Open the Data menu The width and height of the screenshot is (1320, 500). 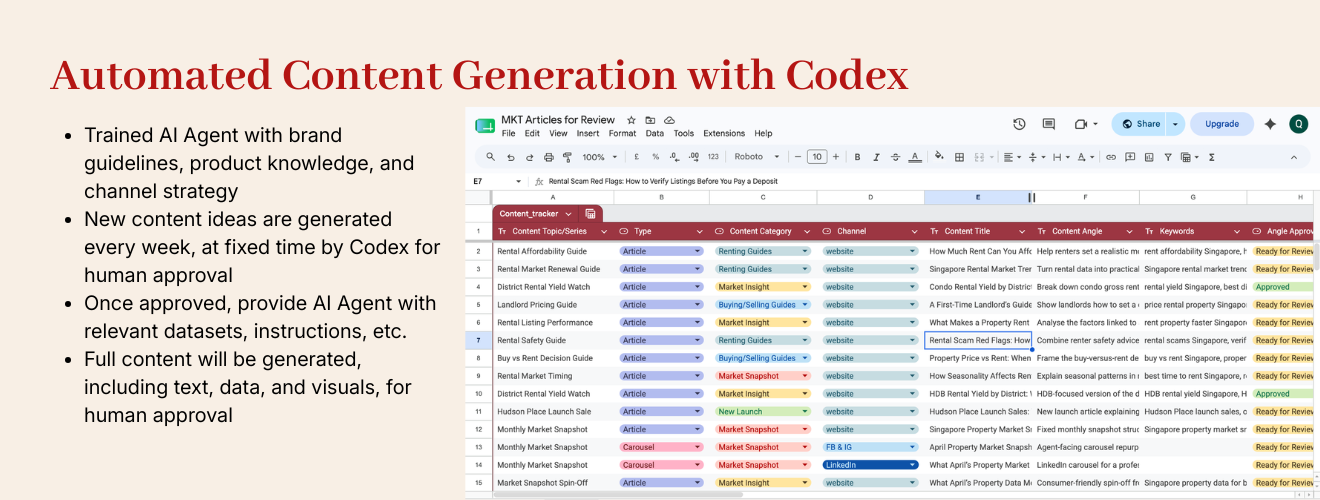(654, 133)
